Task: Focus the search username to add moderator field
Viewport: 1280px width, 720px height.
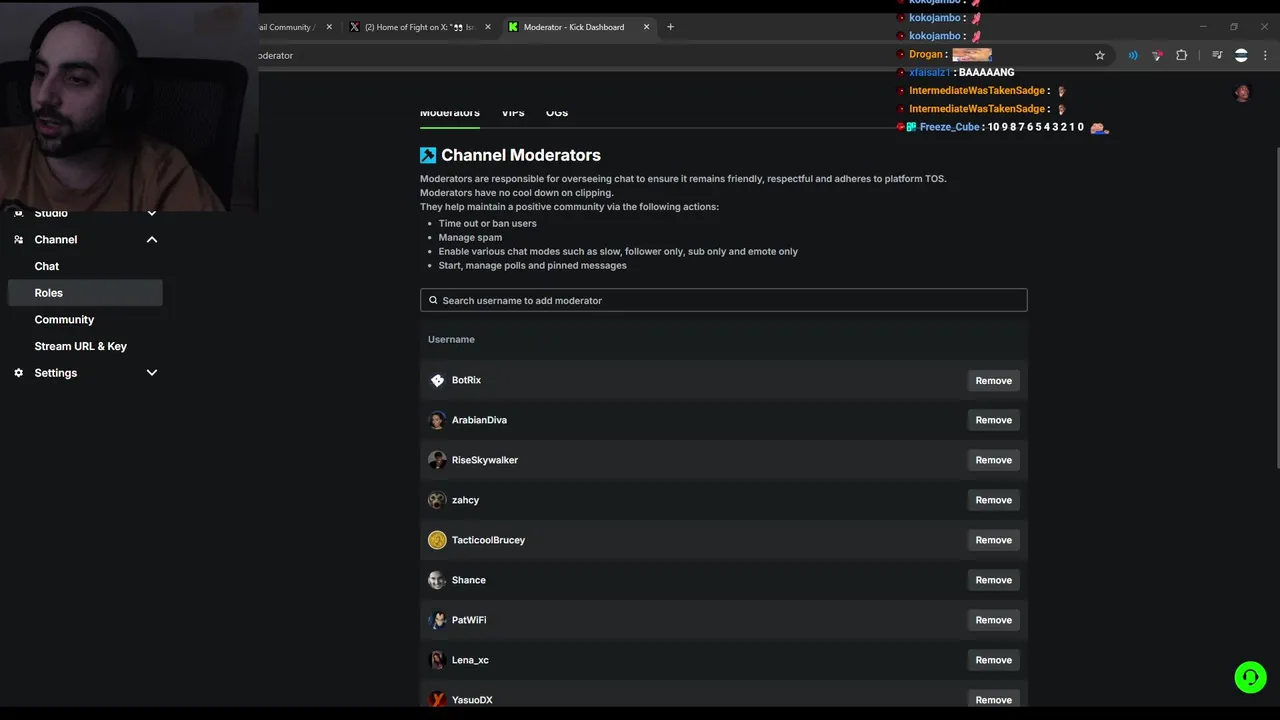Action: click(724, 300)
